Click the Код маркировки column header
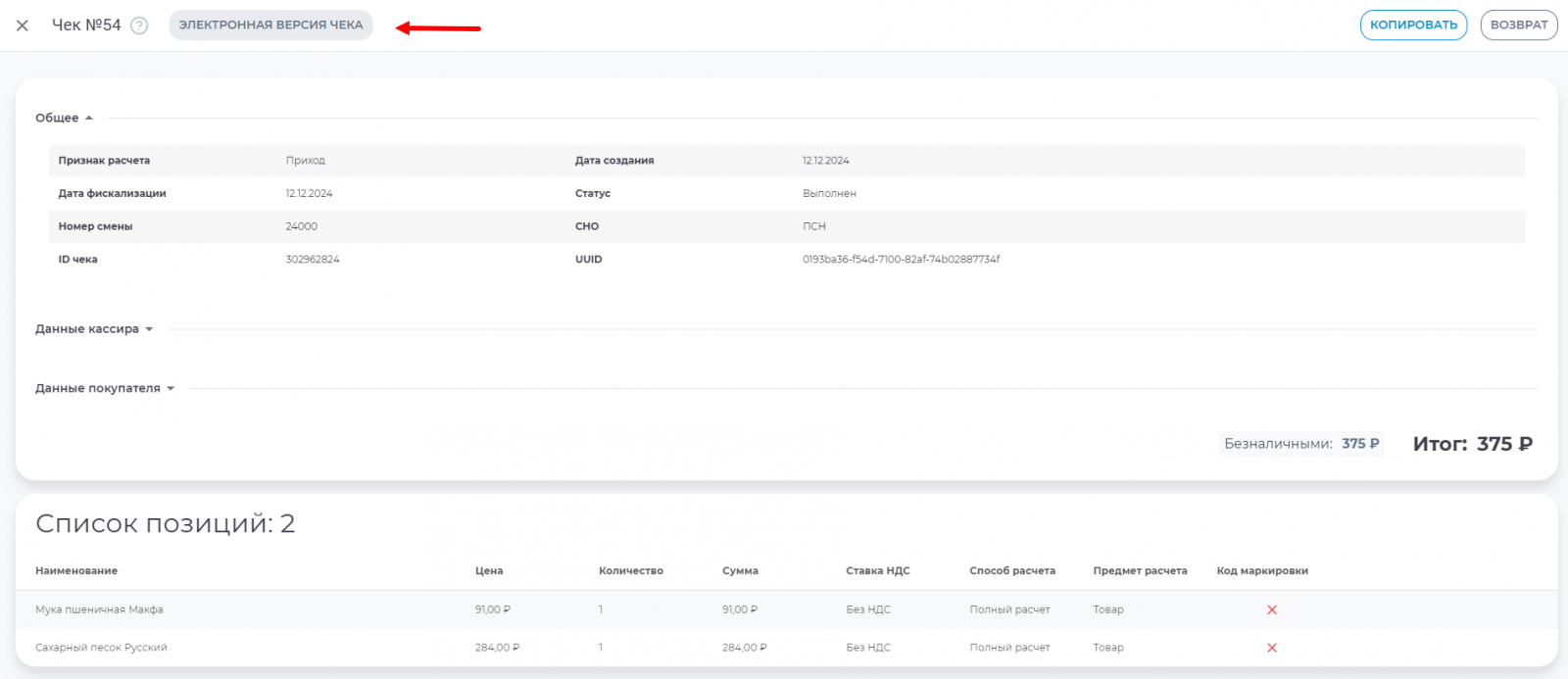Viewport: 1568px width, 679px height. coord(1262,571)
